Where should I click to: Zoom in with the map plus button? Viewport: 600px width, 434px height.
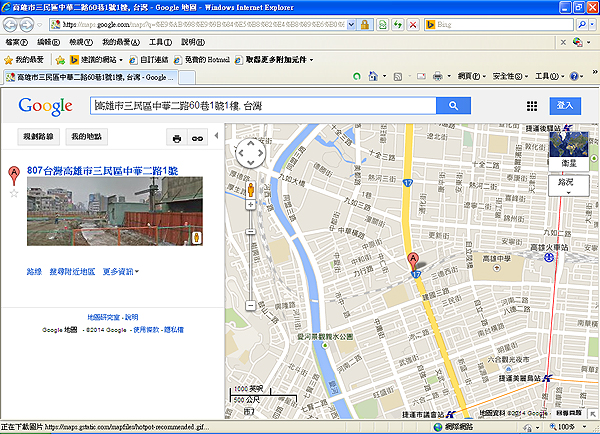click(249, 205)
